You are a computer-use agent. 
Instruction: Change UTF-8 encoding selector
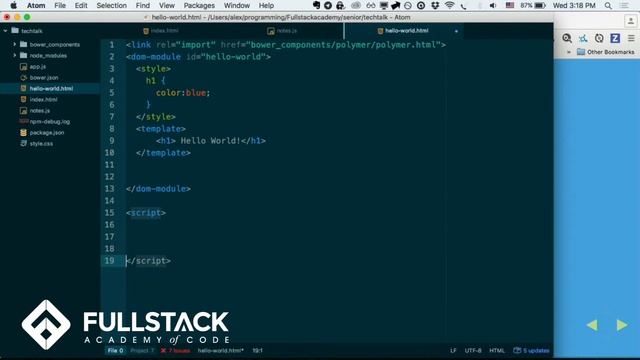pos(473,350)
